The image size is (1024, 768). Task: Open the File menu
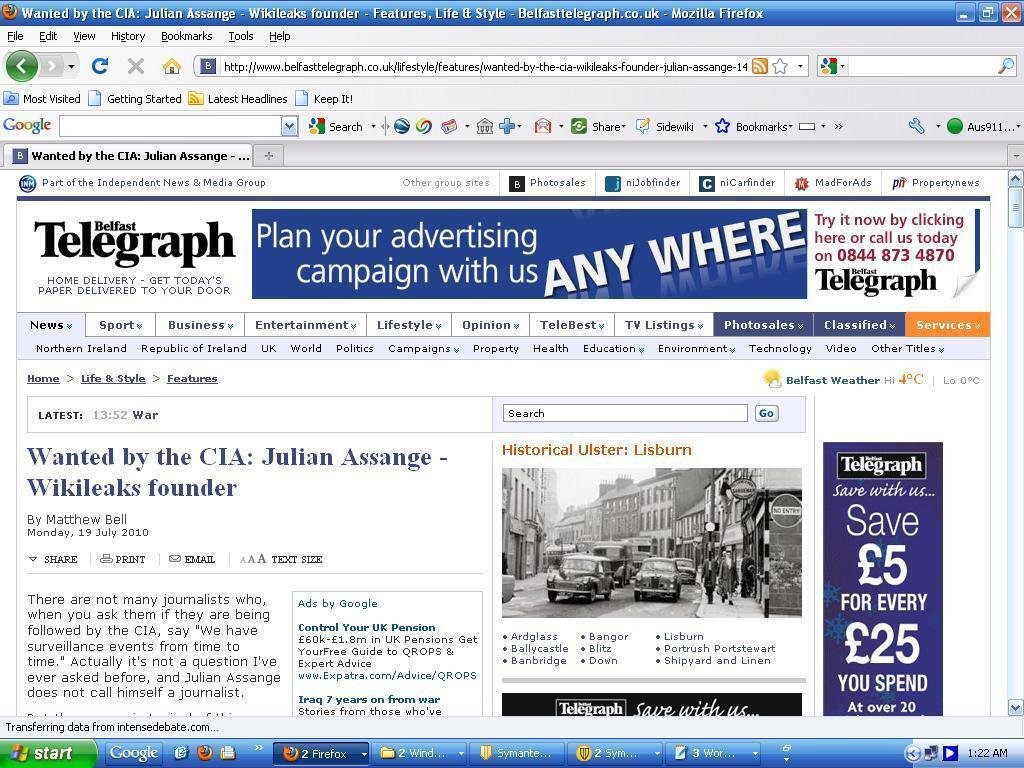(15, 36)
